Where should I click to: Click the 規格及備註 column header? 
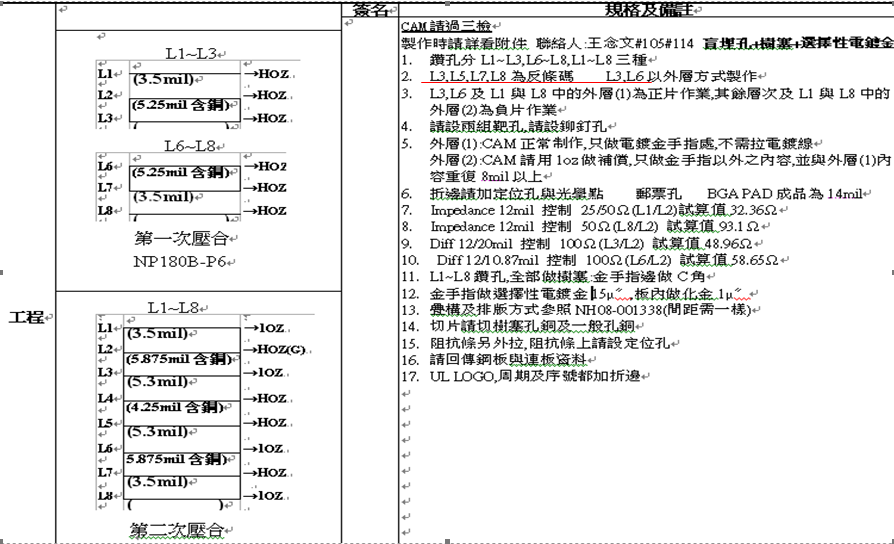pos(649,9)
